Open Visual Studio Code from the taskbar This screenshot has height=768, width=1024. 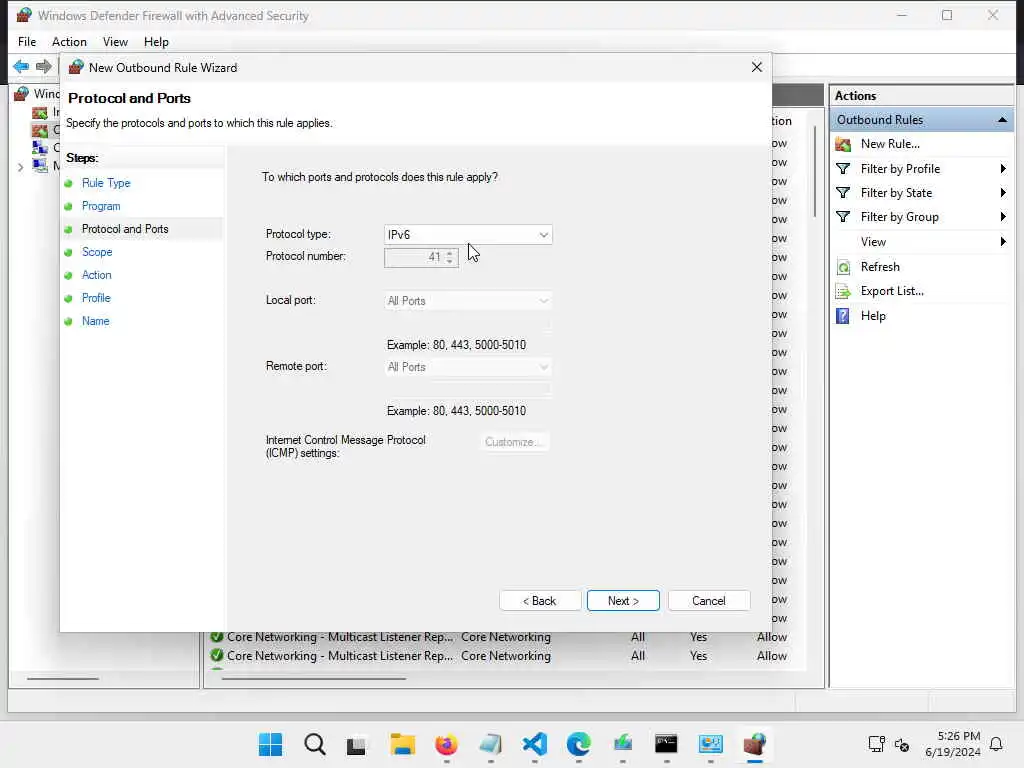[534, 744]
